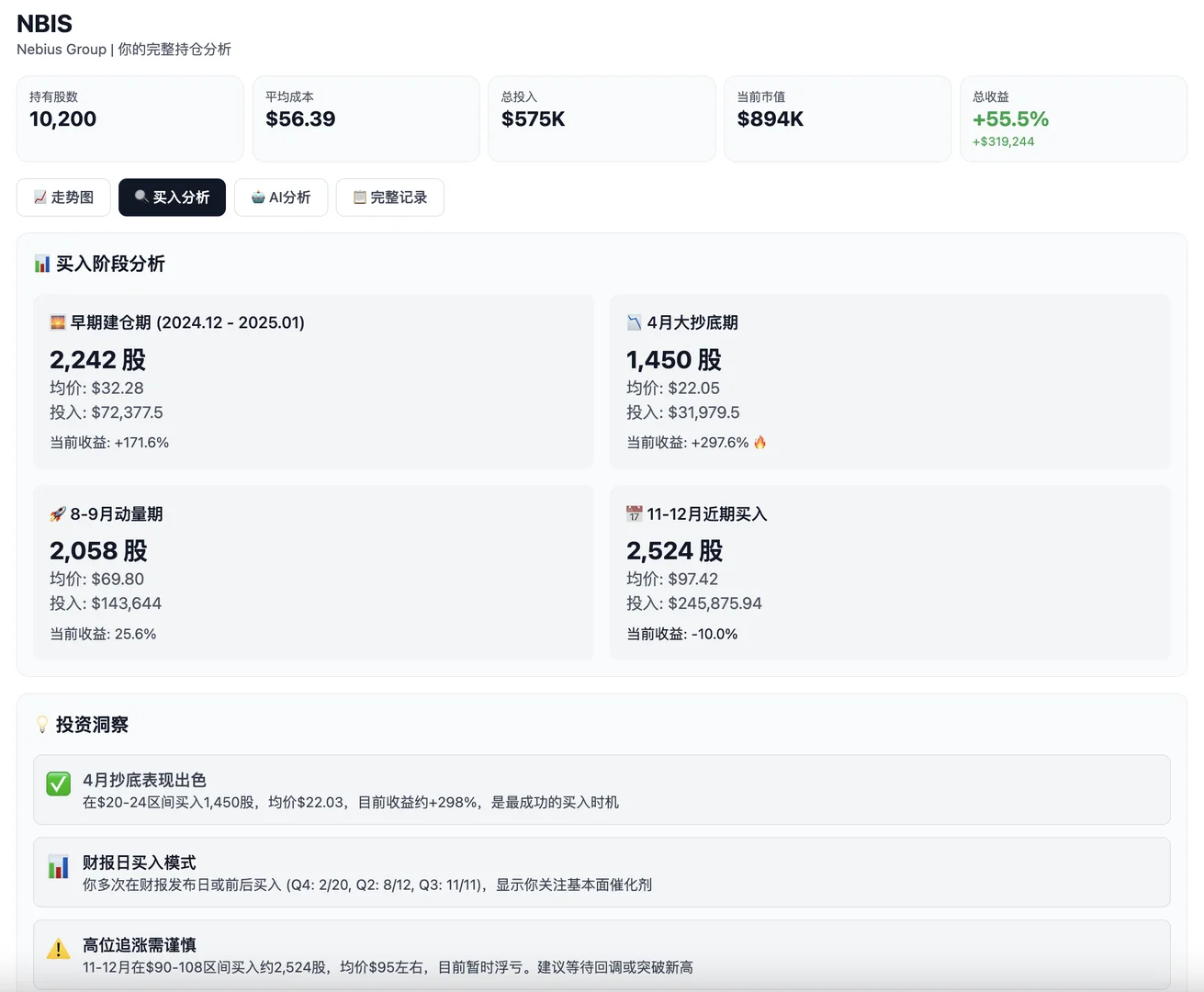The width and height of the screenshot is (1204, 992).
Task: Click the 平均成本 value $56.39
Action: (300, 119)
